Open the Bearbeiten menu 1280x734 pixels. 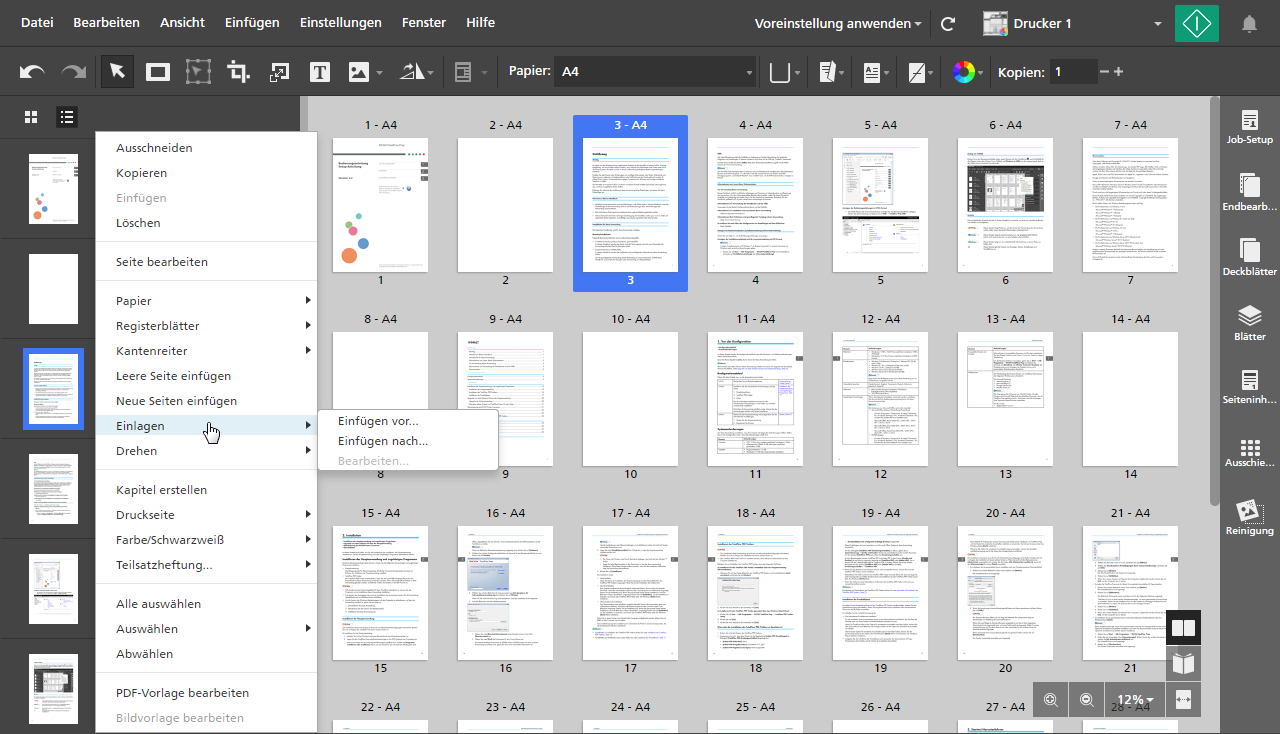(107, 22)
